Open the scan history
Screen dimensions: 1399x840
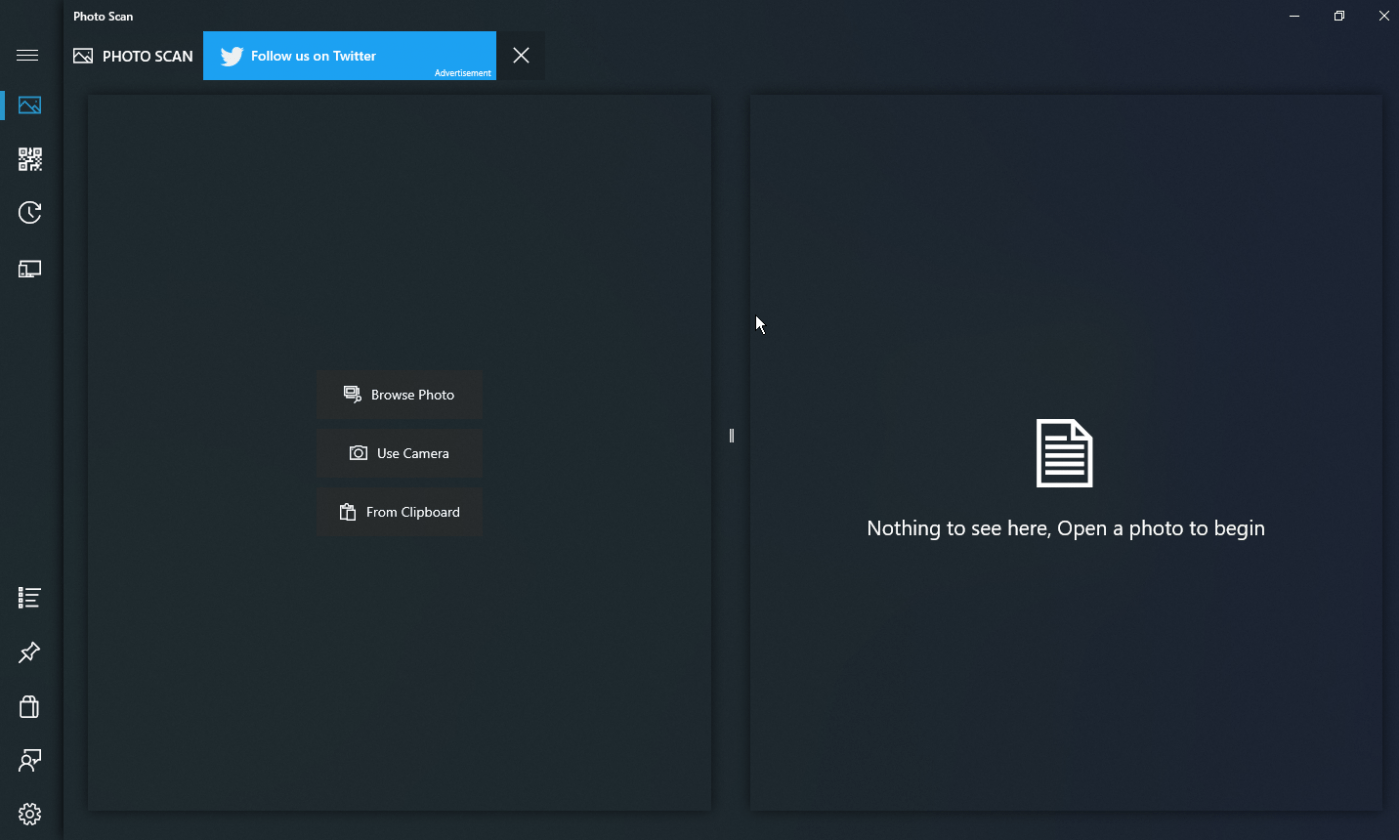click(x=29, y=212)
